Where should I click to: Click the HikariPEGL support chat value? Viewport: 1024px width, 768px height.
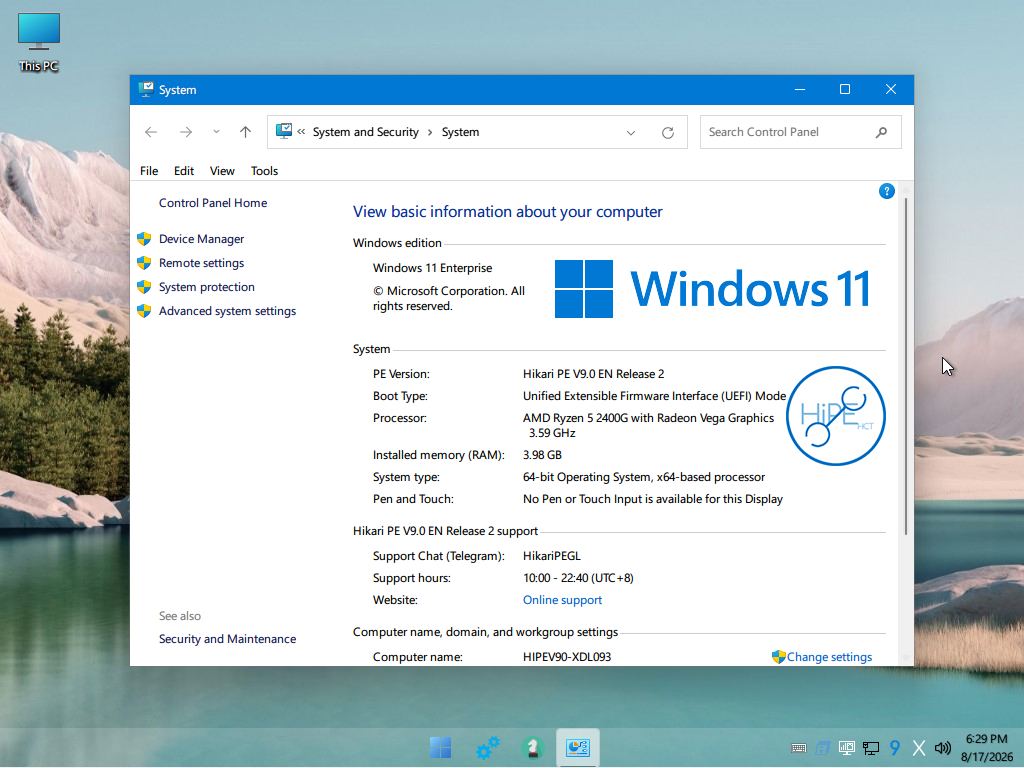tap(552, 556)
